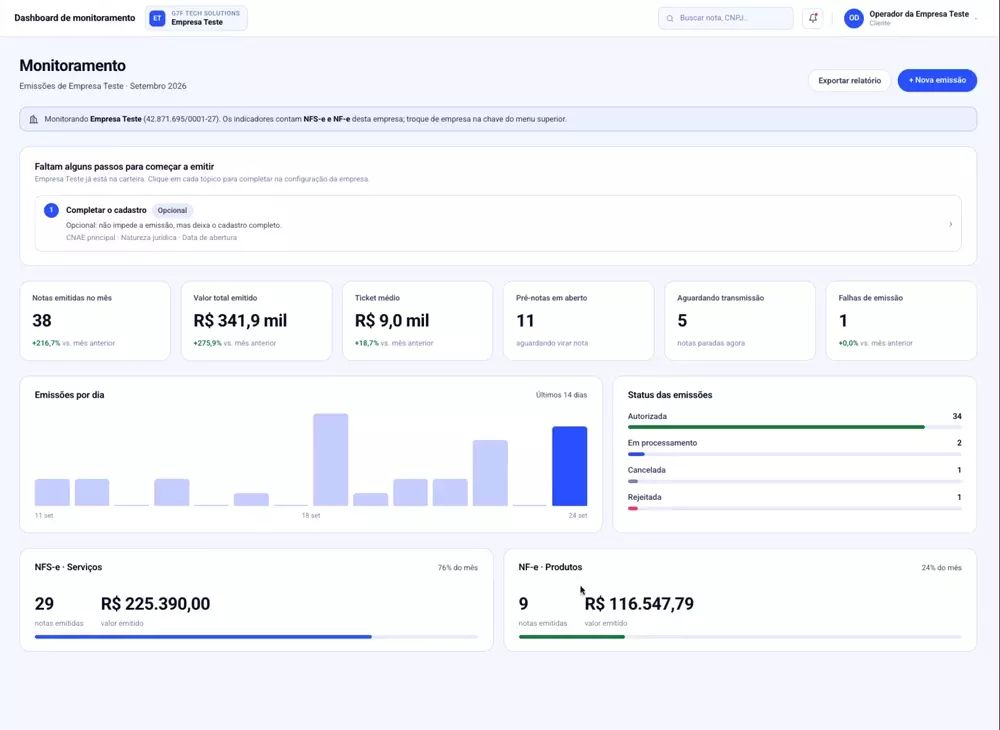
Task: Click the Opcional badge
Action: 172,210
